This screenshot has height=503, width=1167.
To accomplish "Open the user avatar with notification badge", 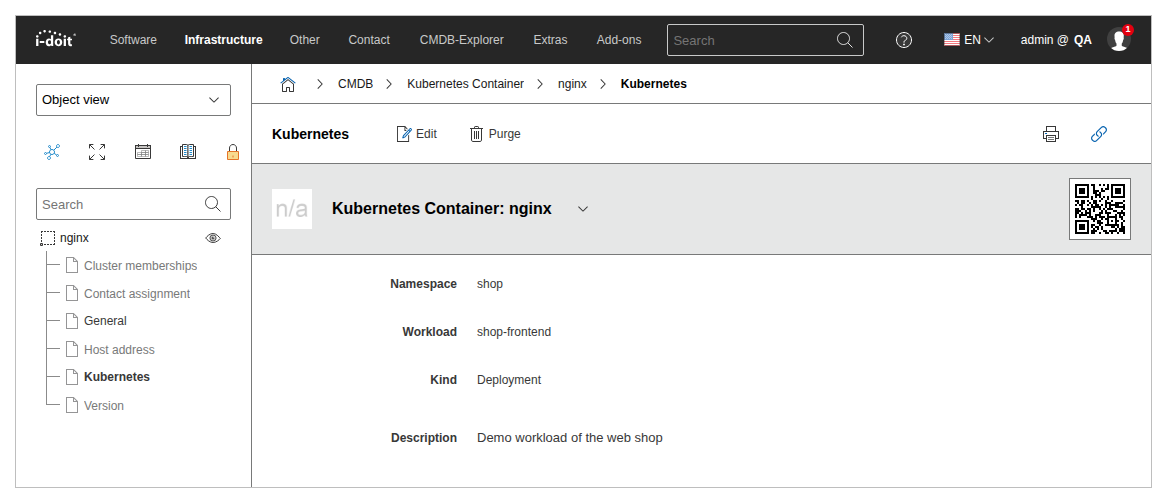I will (1119, 39).
